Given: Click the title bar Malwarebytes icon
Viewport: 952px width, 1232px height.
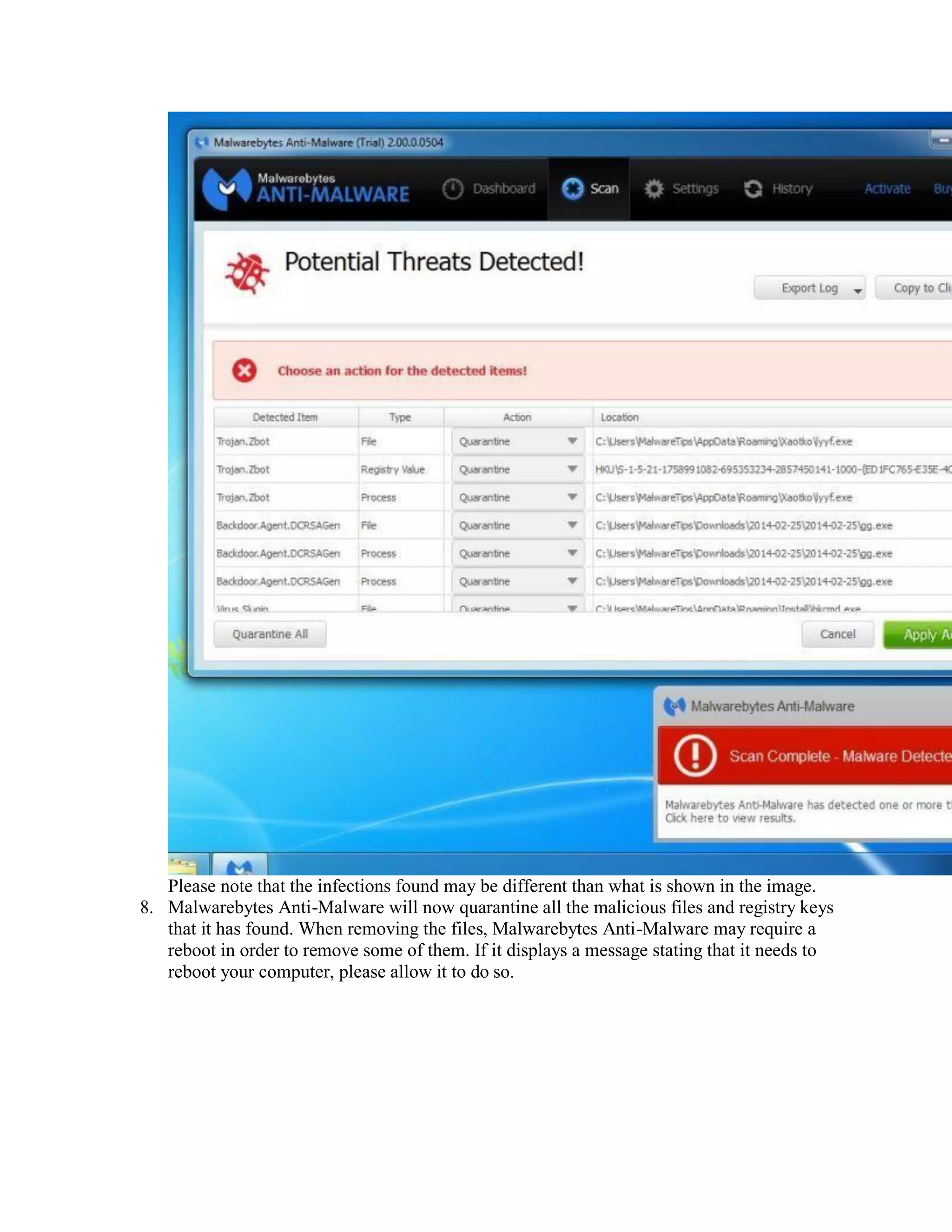Looking at the screenshot, I should 202,142.
